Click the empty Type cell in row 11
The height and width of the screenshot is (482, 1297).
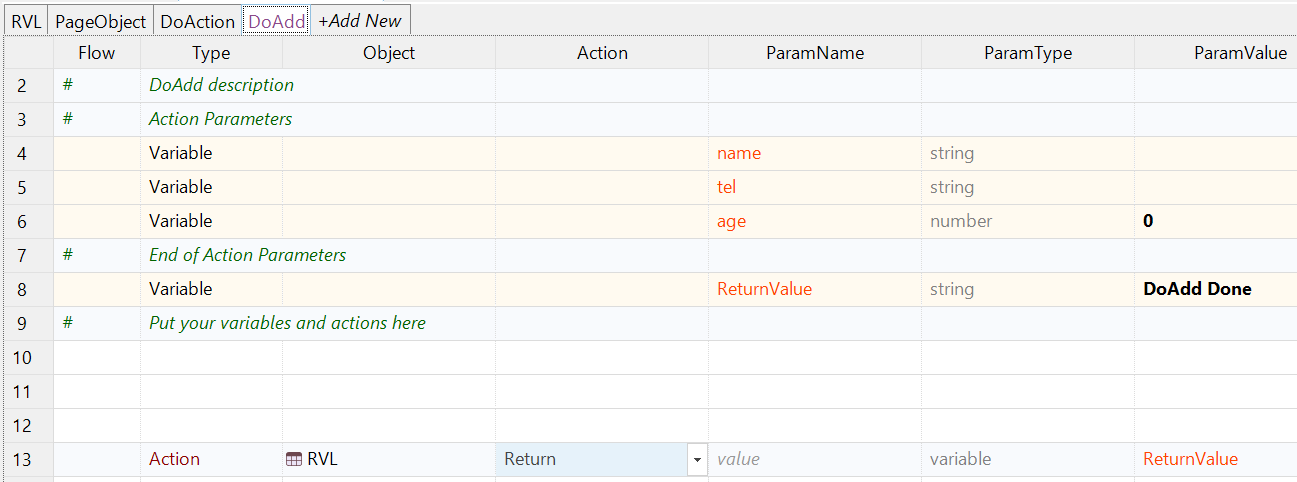pyautogui.click(x=211, y=391)
